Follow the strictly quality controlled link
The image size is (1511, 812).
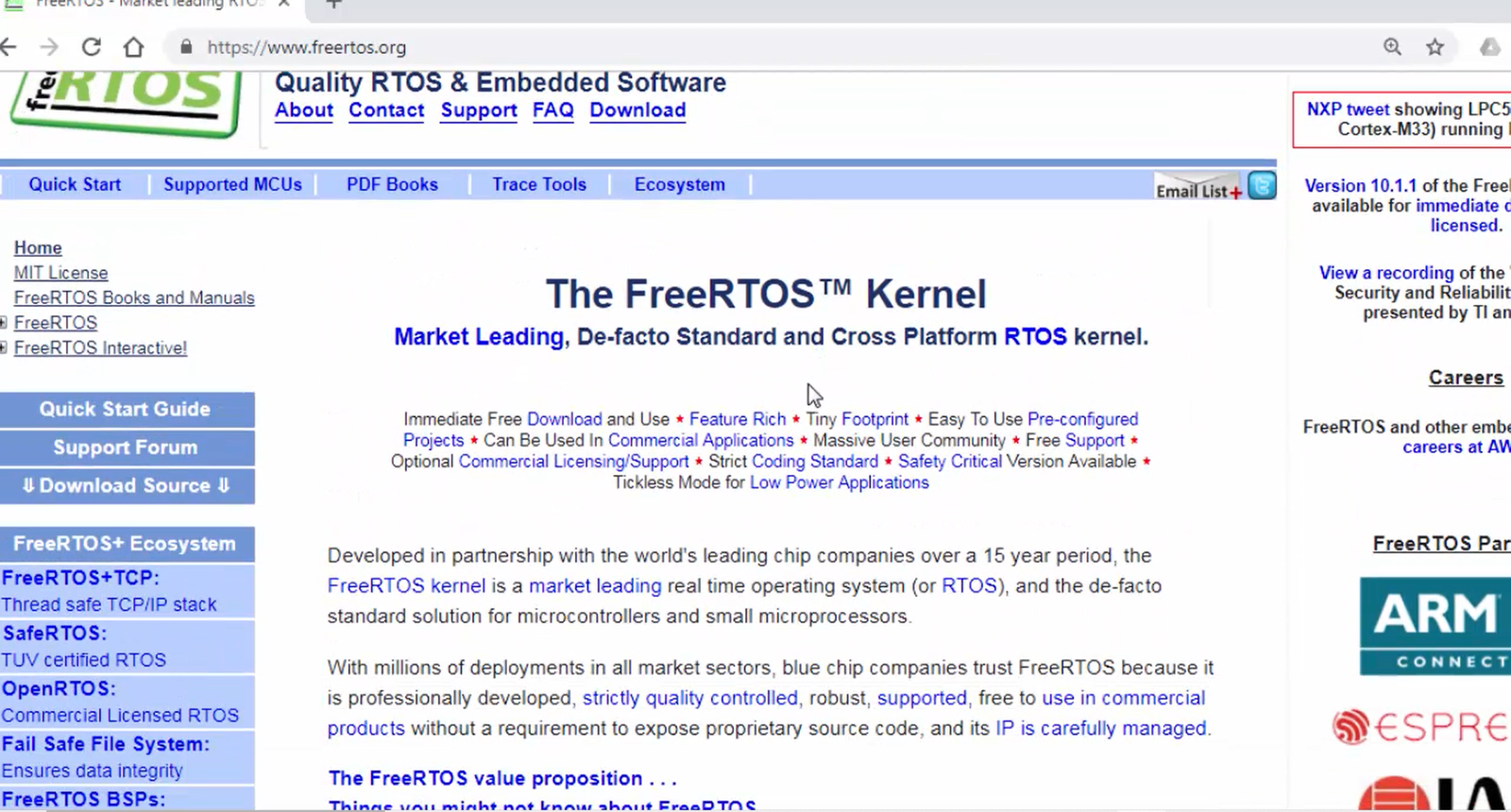pos(690,699)
